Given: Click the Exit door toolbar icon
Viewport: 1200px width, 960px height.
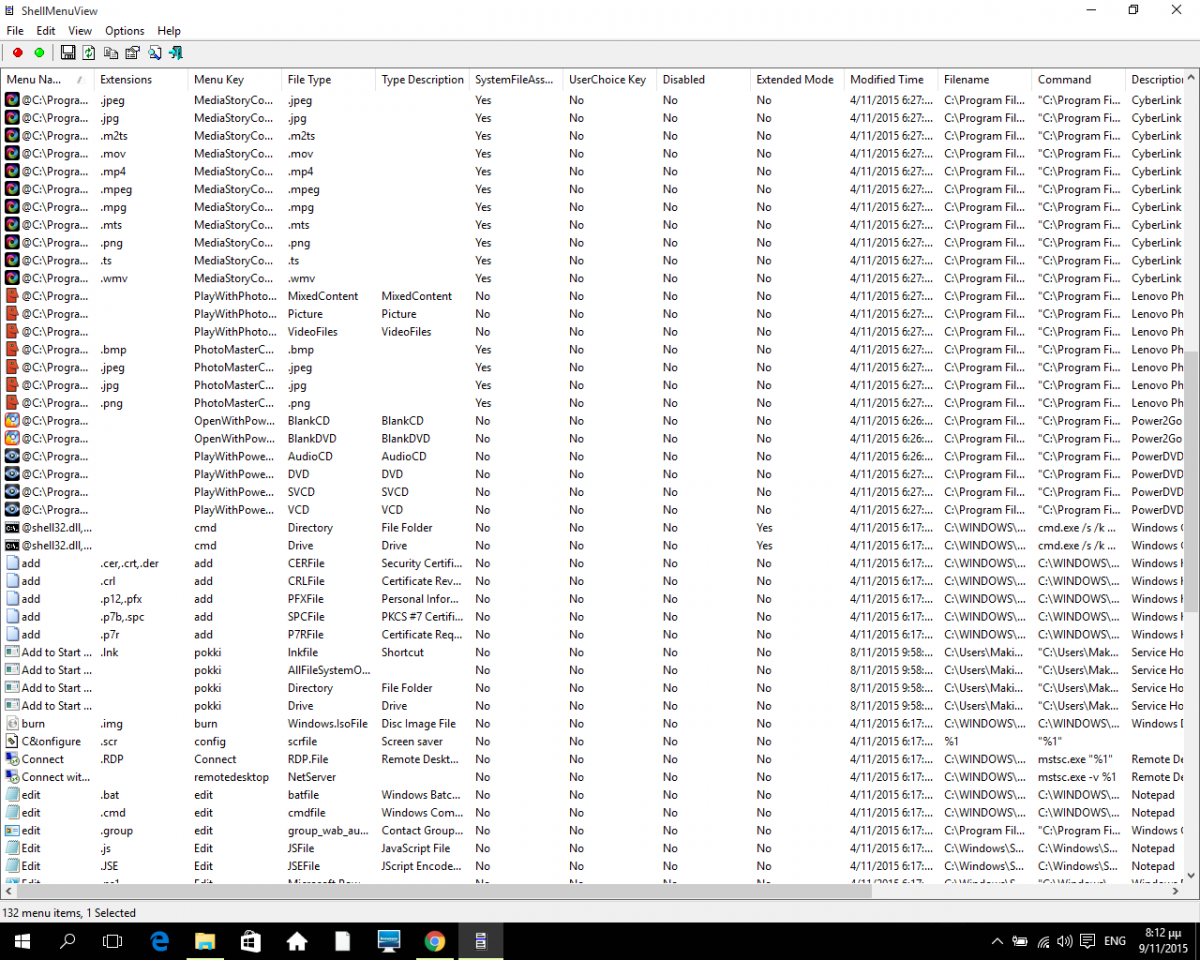Looking at the screenshot, I should pos(176,53).
